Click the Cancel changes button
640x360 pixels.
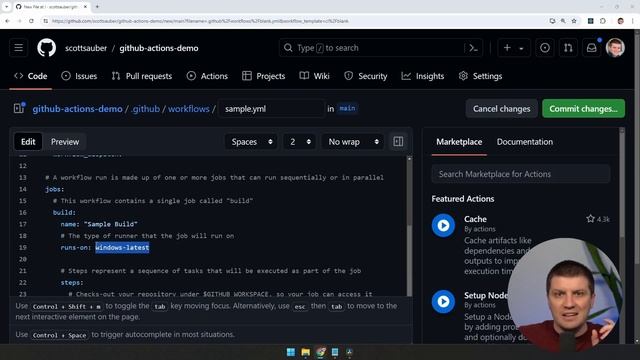[501, 109]
